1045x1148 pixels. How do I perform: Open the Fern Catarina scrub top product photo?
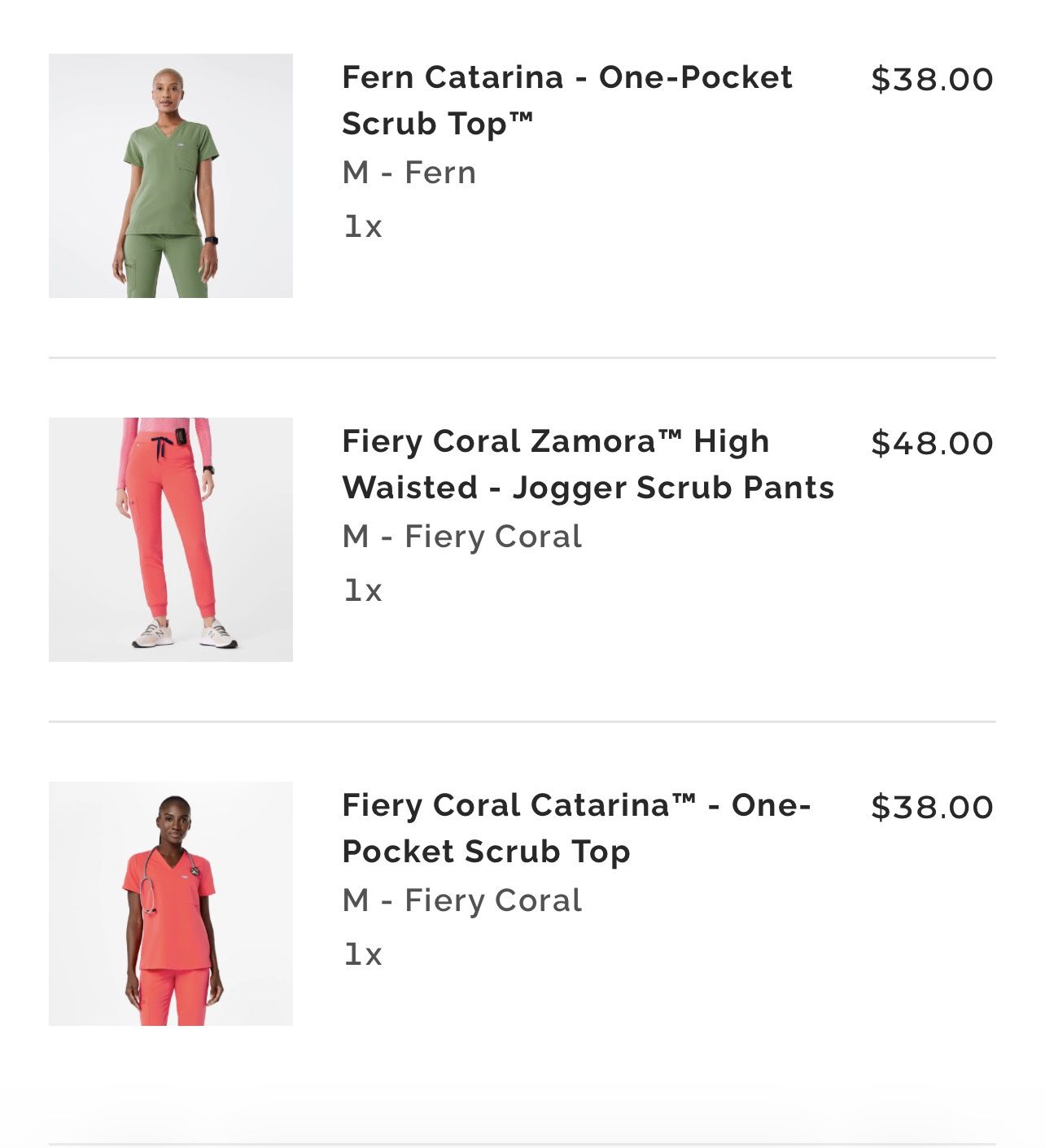coord(171,176)
